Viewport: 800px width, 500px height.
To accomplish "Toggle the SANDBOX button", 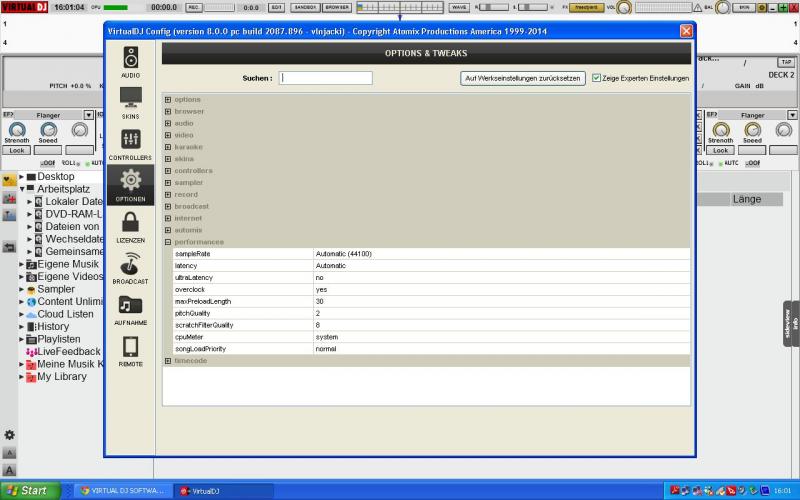I will tap(305, 8).
